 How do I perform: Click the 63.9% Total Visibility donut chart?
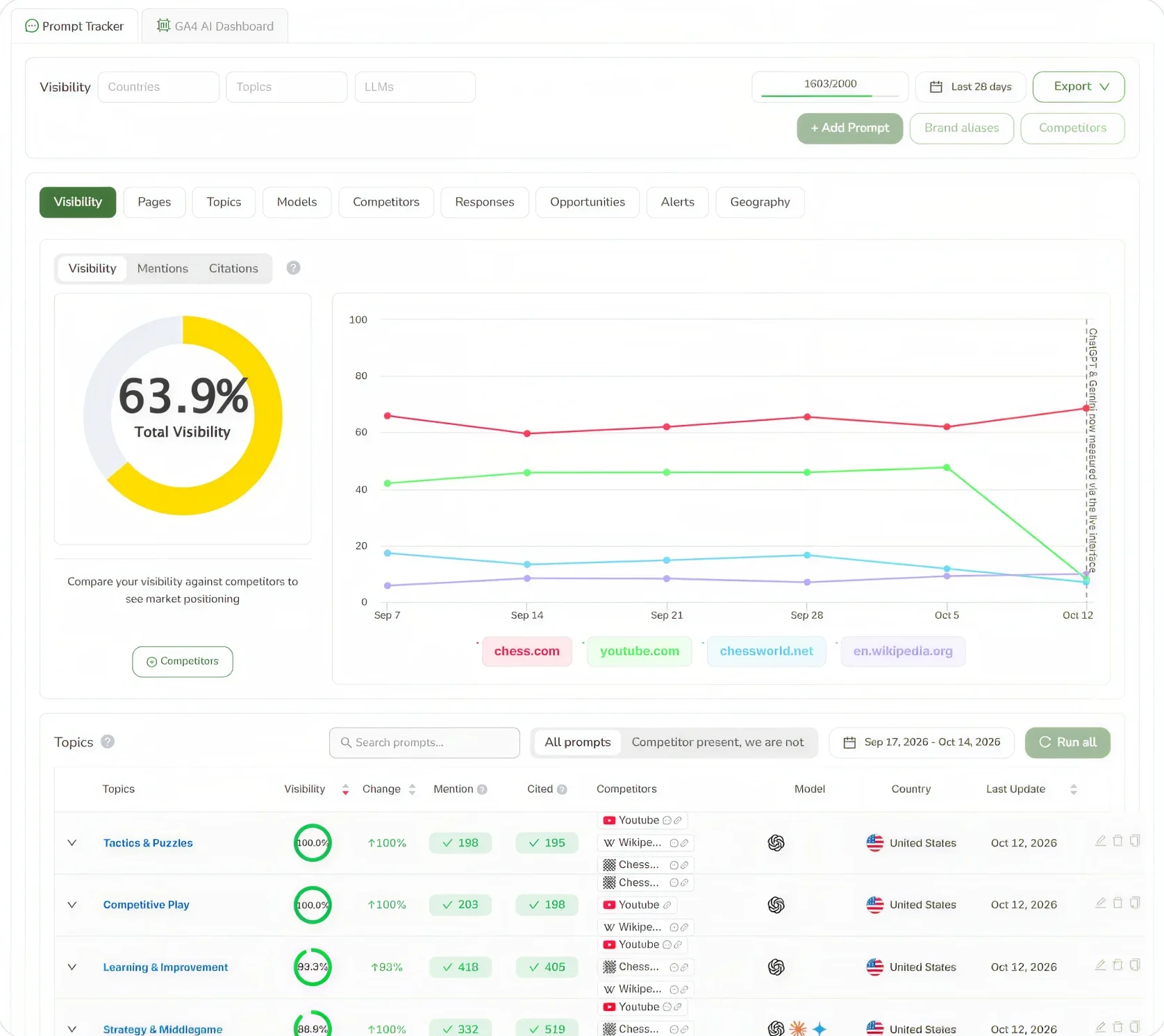coord(183,415)
